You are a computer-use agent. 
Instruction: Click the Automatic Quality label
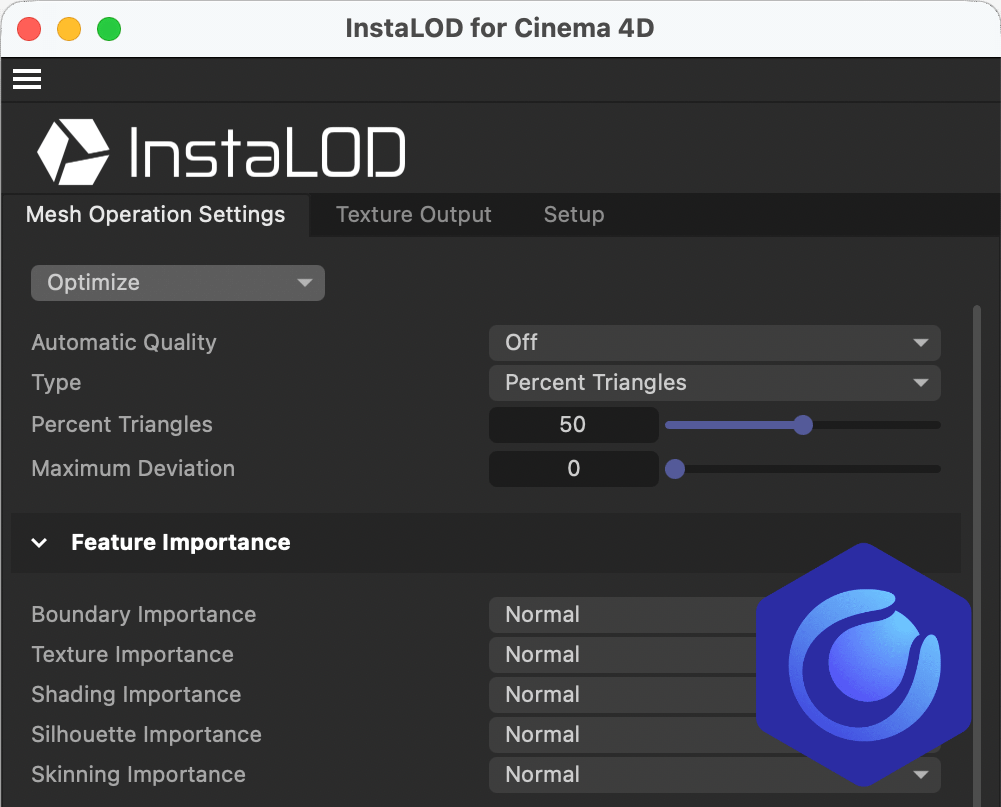pos(124,343)
